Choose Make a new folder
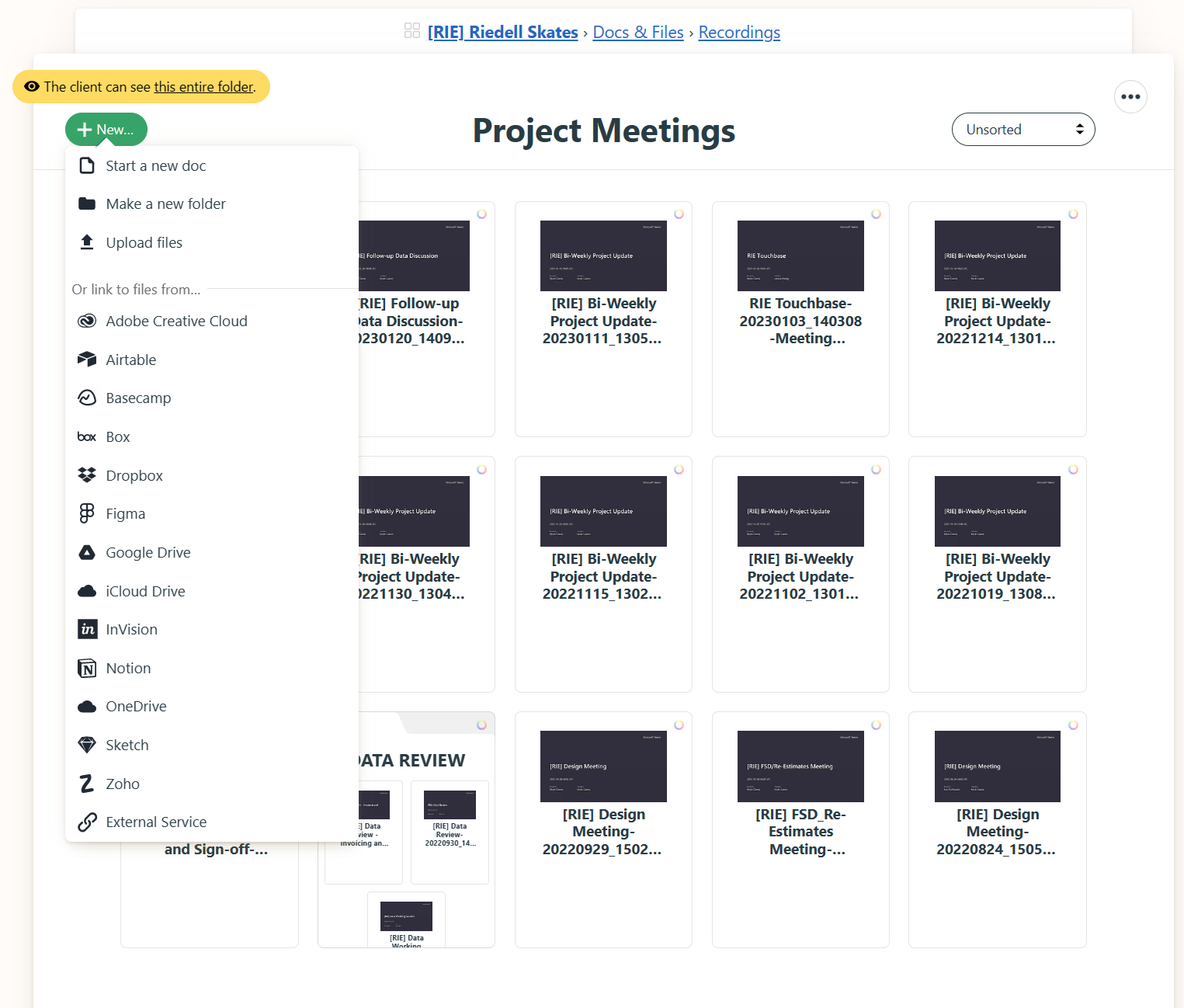 pyautogui.click(x=211, y=203)
